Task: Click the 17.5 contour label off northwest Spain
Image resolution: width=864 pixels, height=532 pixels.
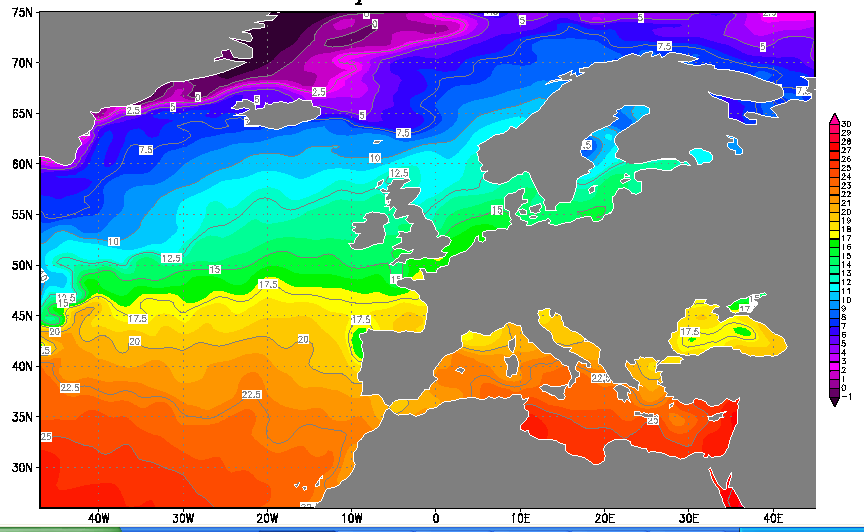Action: 361,320
